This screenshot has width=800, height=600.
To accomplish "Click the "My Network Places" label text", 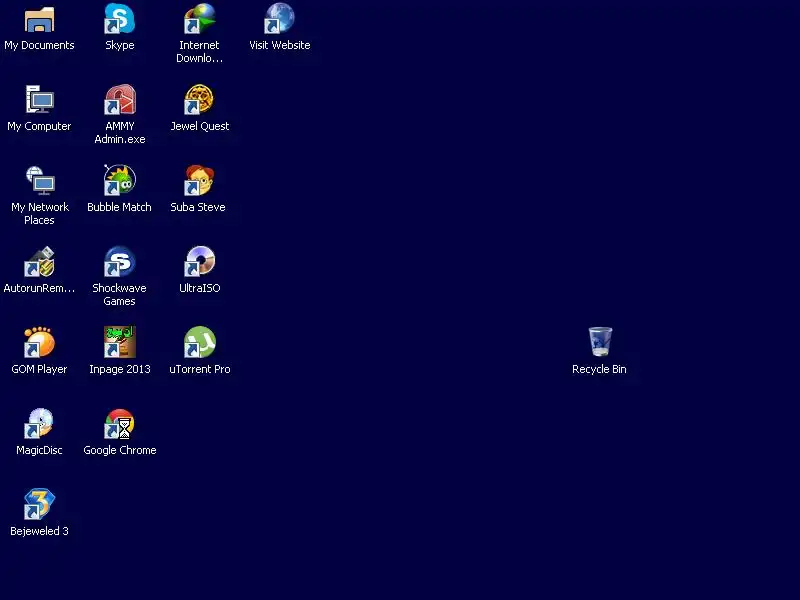I will click(x=40, y=214).
